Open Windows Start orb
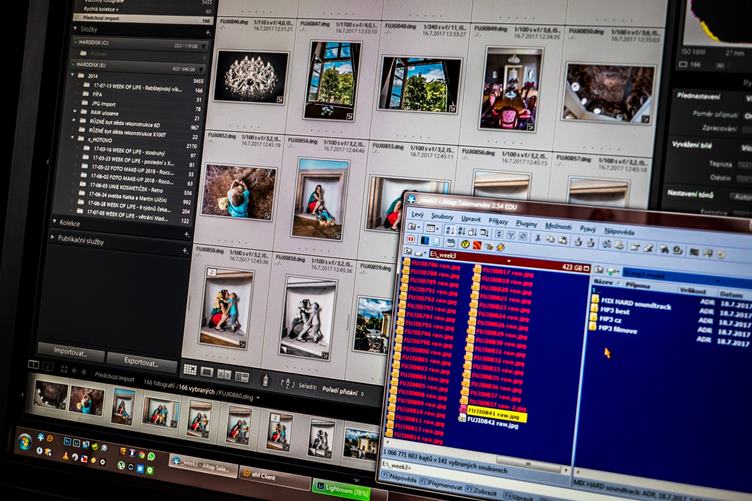752x501 pixels. click(24, 442)
